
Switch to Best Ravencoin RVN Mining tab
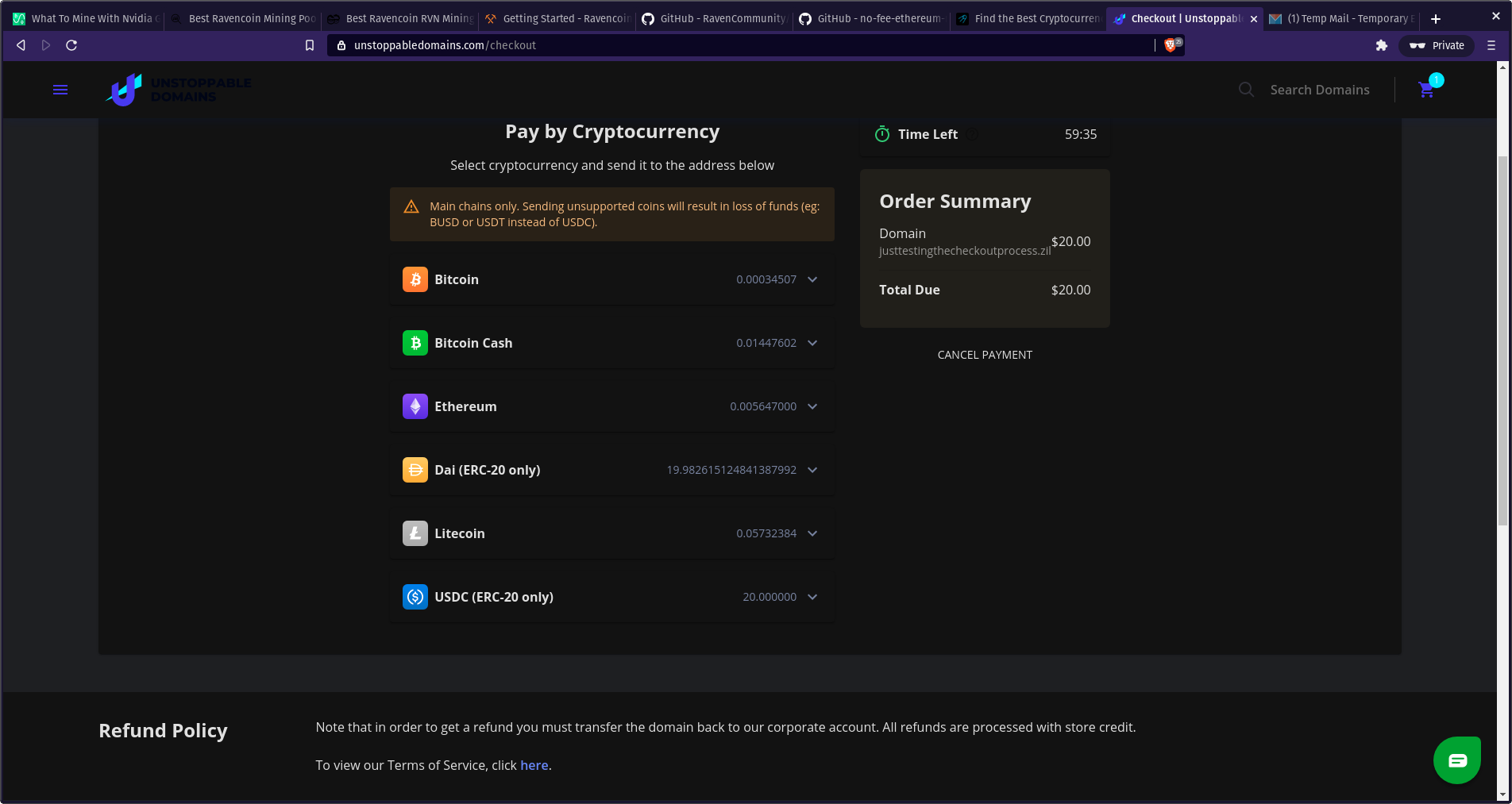pyautogui.click(x=400, y=18)
